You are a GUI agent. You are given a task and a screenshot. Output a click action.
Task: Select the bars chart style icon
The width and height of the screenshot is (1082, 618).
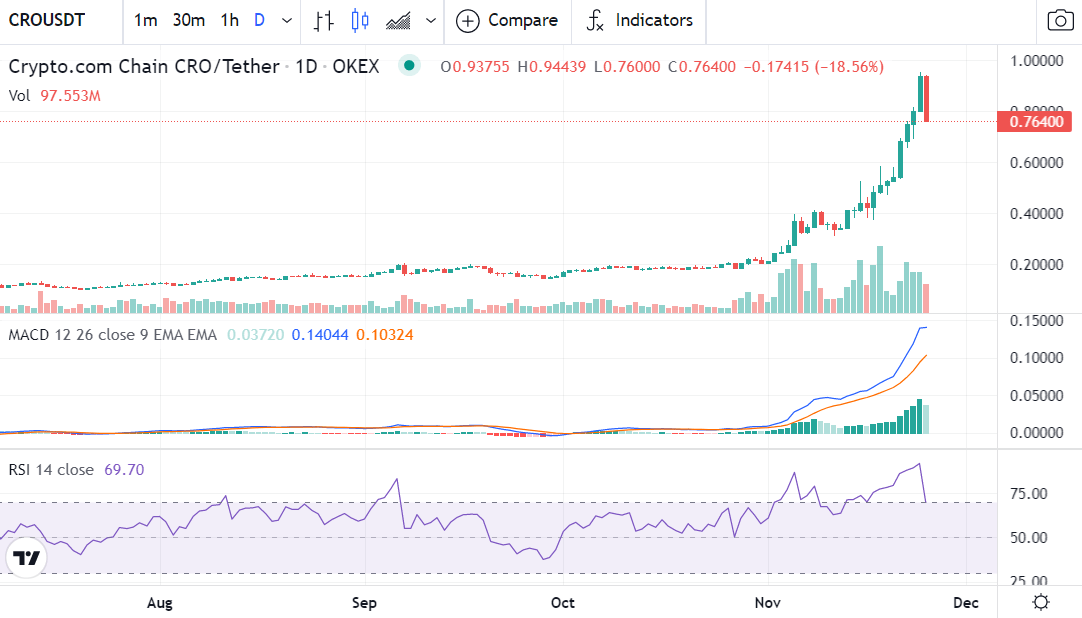(x=324, y=21)
